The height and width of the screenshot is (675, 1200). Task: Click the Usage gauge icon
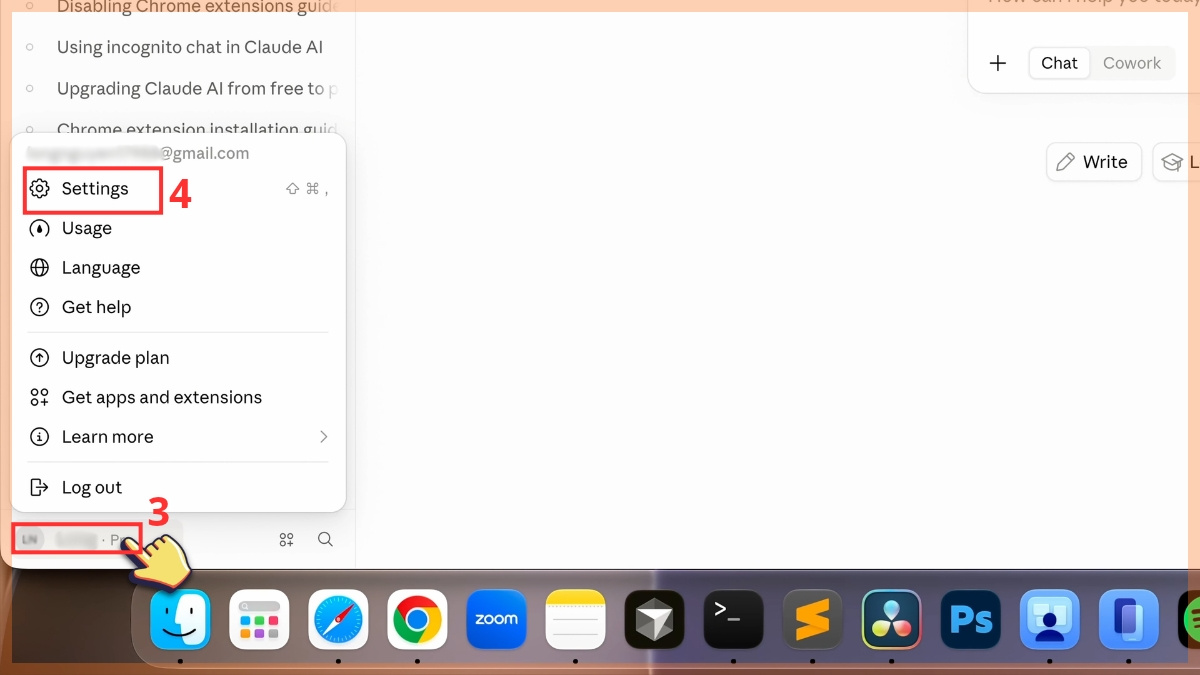[39, 228]
